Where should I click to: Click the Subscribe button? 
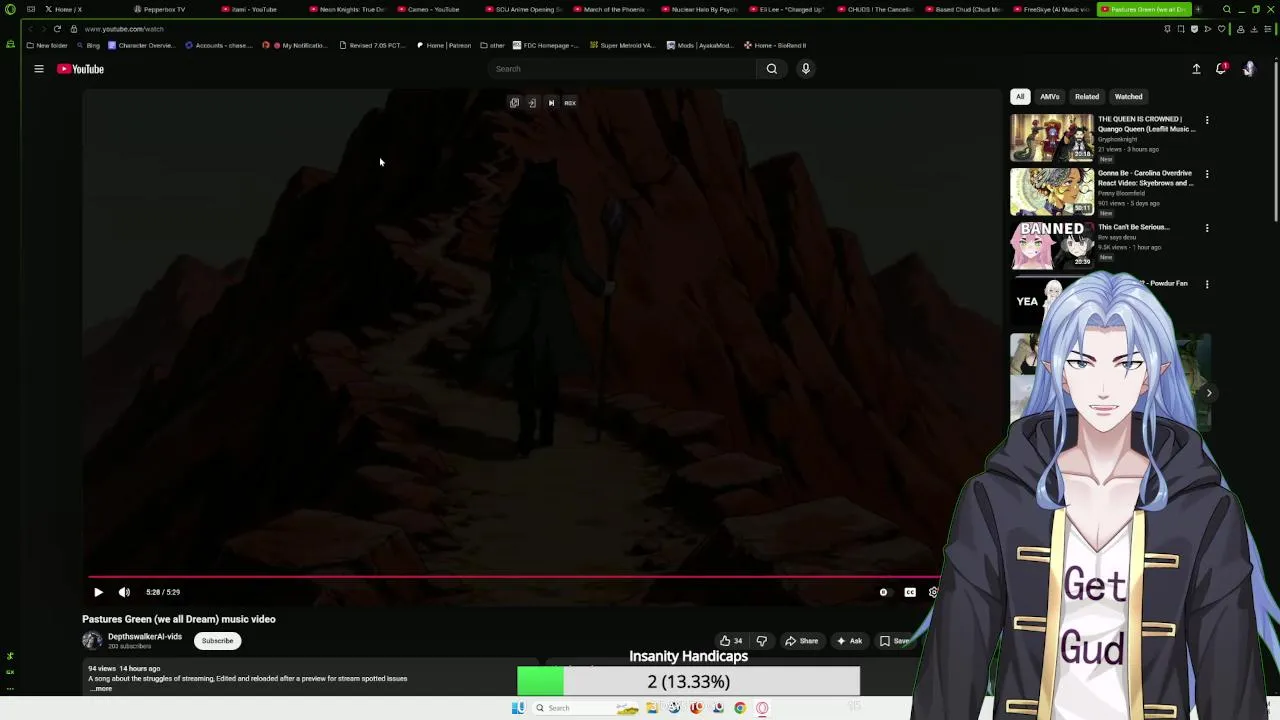[x=217, y=641]
